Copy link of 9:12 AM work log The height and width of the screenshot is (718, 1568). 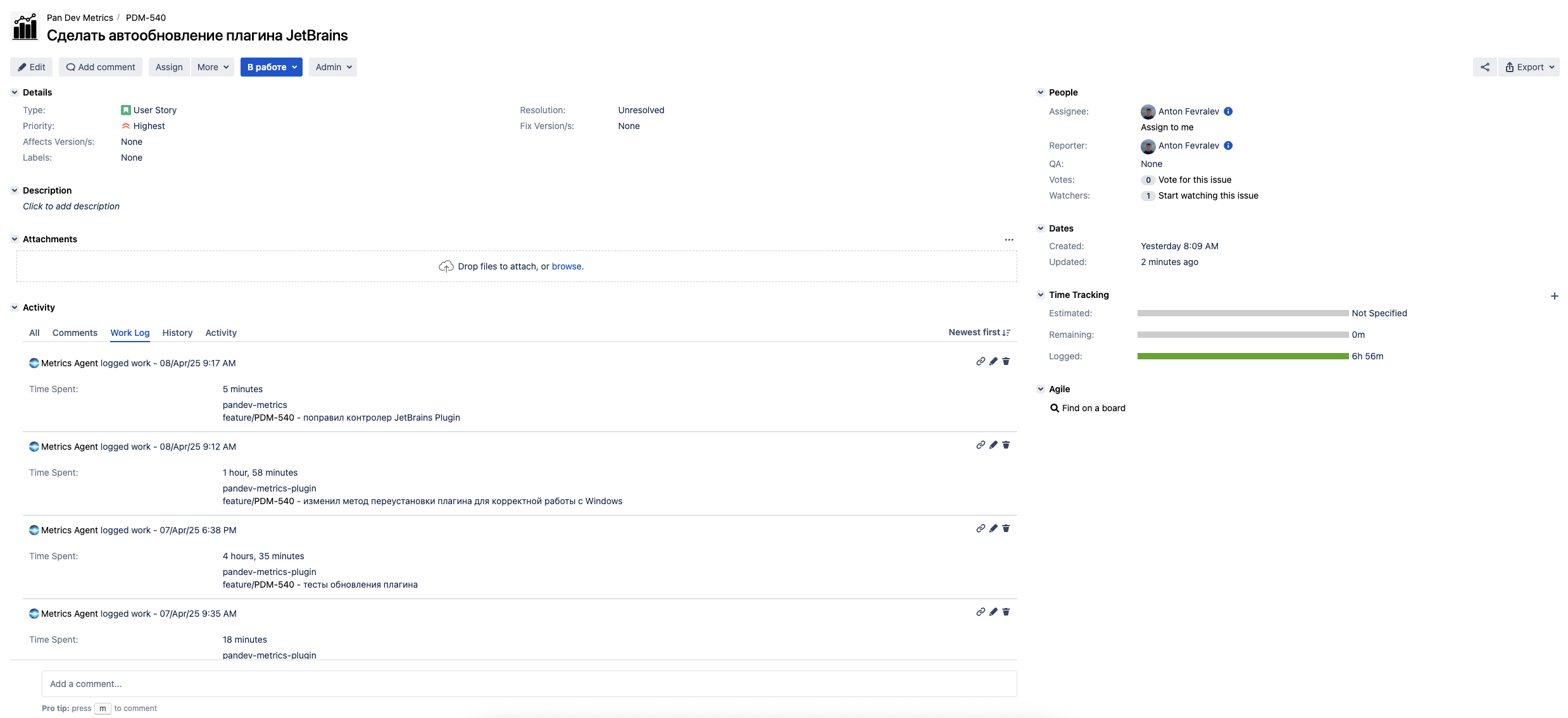click(x=981, y=445)
